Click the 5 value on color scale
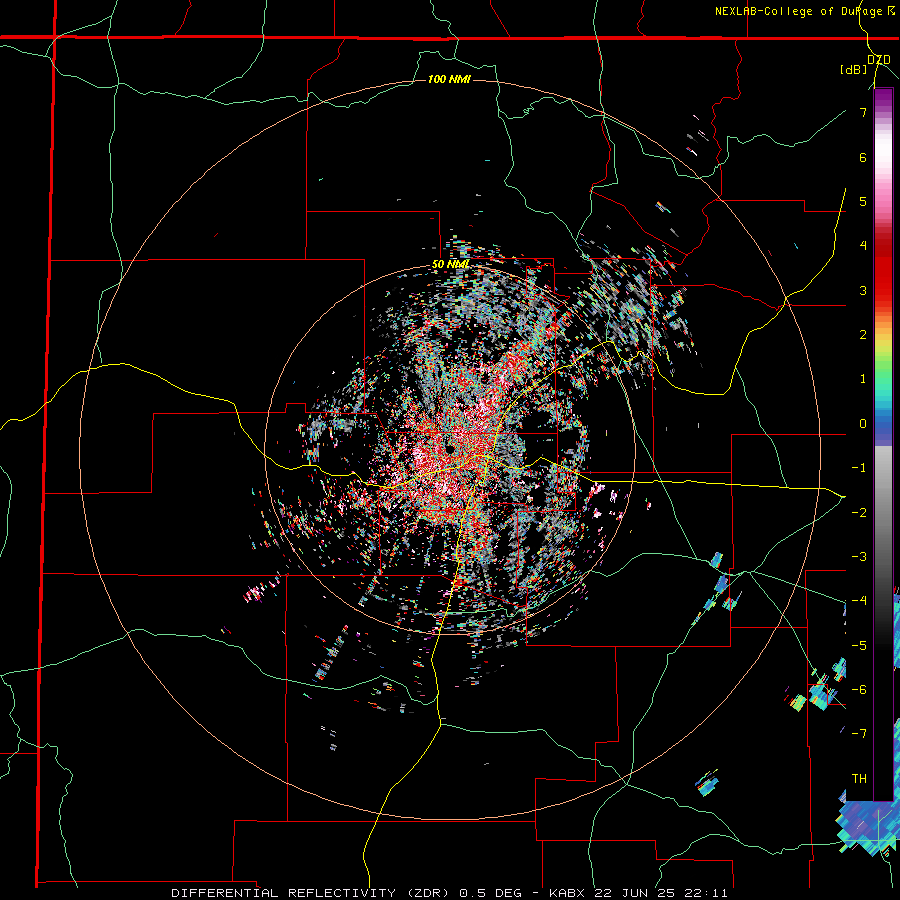900x900 pixels. pos(863,201)
